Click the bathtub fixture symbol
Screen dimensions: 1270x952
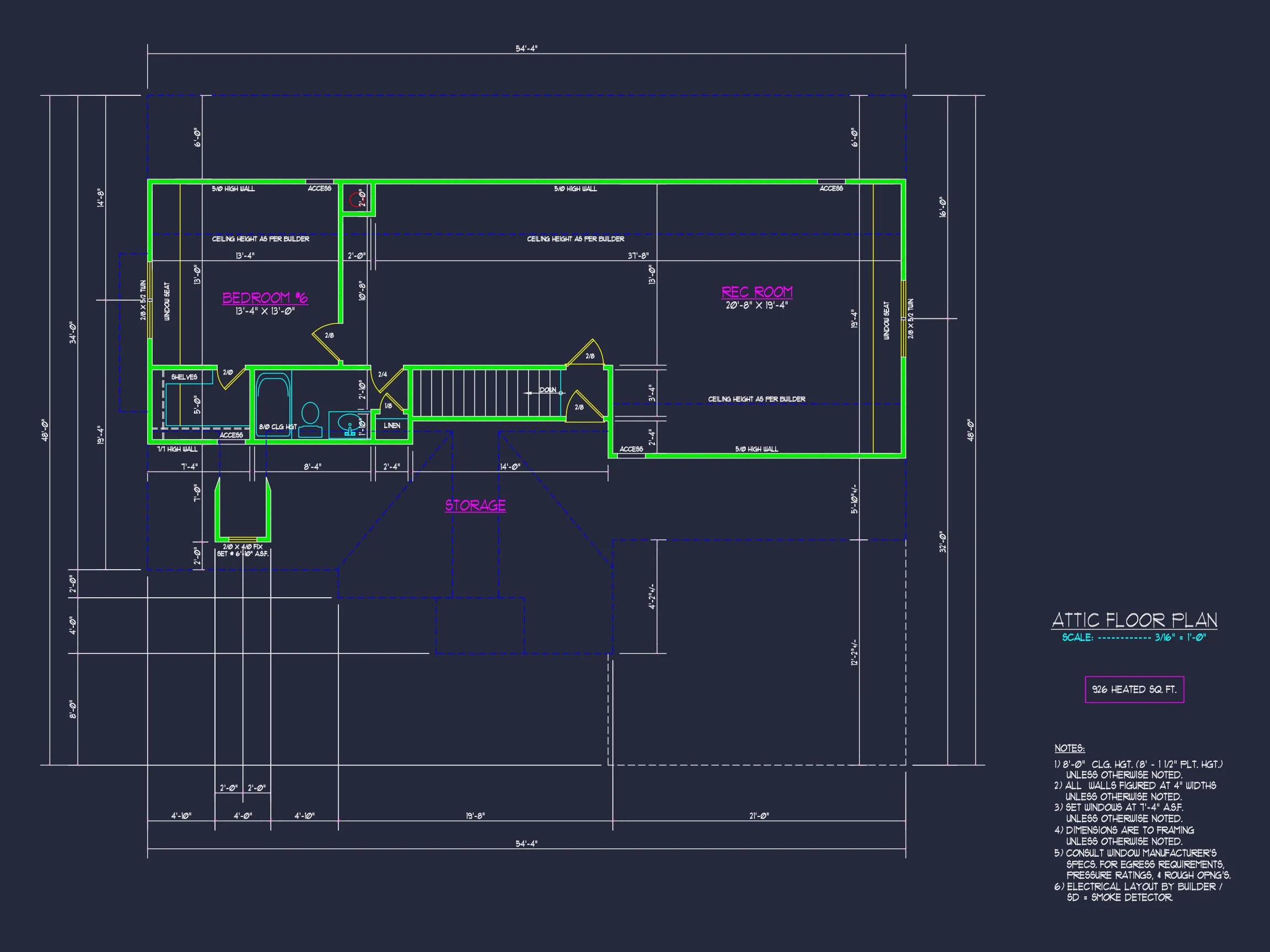(x=274, y=402)
